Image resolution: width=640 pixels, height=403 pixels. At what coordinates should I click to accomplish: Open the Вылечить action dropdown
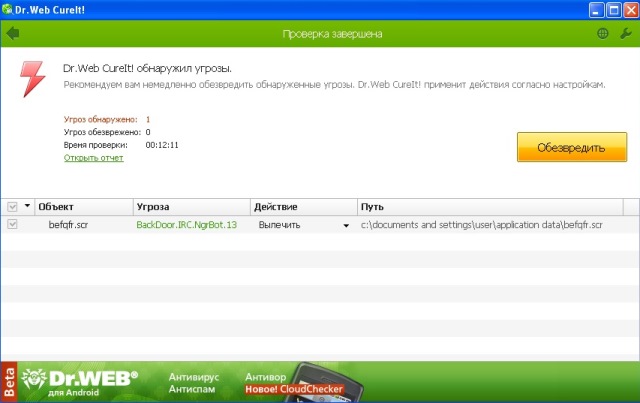(346, 225)
